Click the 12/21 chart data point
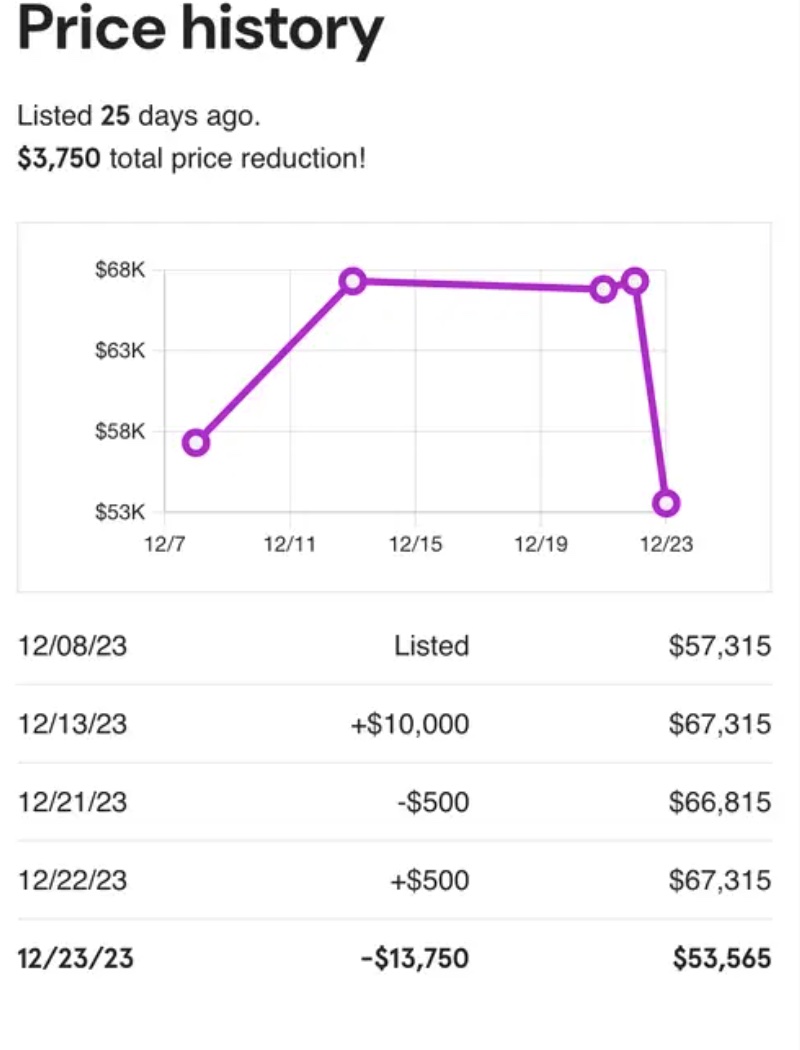Screen dimensions: 800x1050 click(x=603, y=289)
